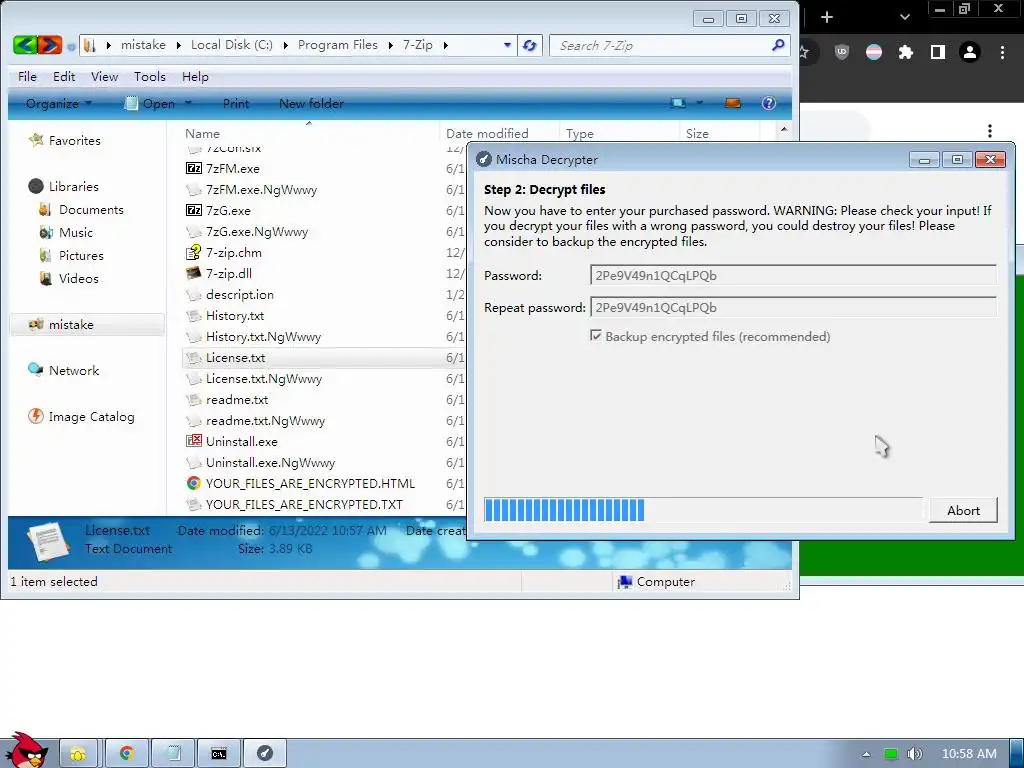Select Network in the navigation pane
Screen dimensions: 1024x768
point(74,370)
